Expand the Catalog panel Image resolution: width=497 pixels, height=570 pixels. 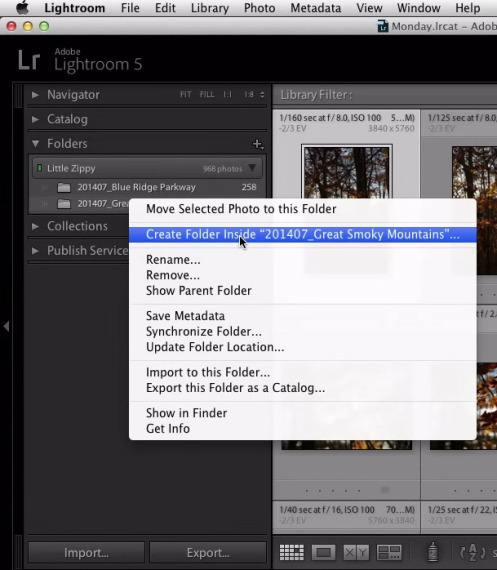pyautogui.click(x=35, y=119)
